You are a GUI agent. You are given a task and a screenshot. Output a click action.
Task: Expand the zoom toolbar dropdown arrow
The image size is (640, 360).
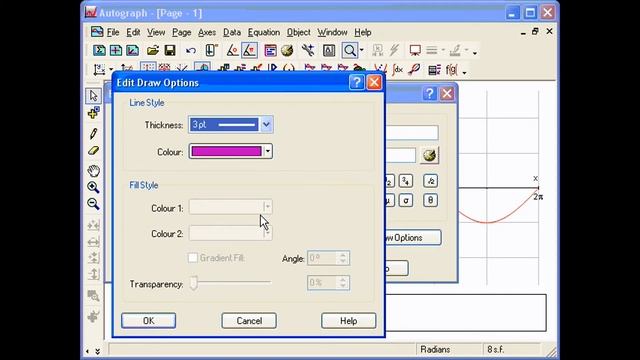coord(362,51)
